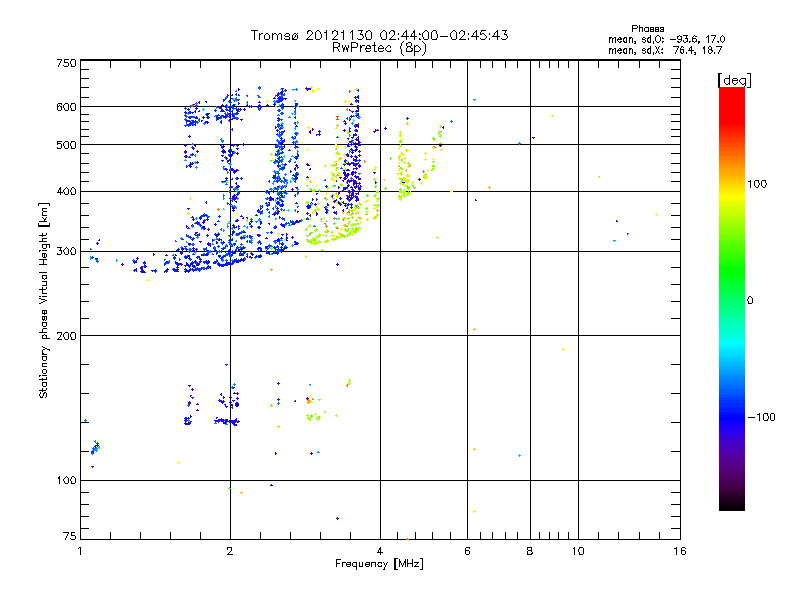
Task: Select the 'mean, sd,O: -93.6, 17.0' line
Action: pos(666,39)
